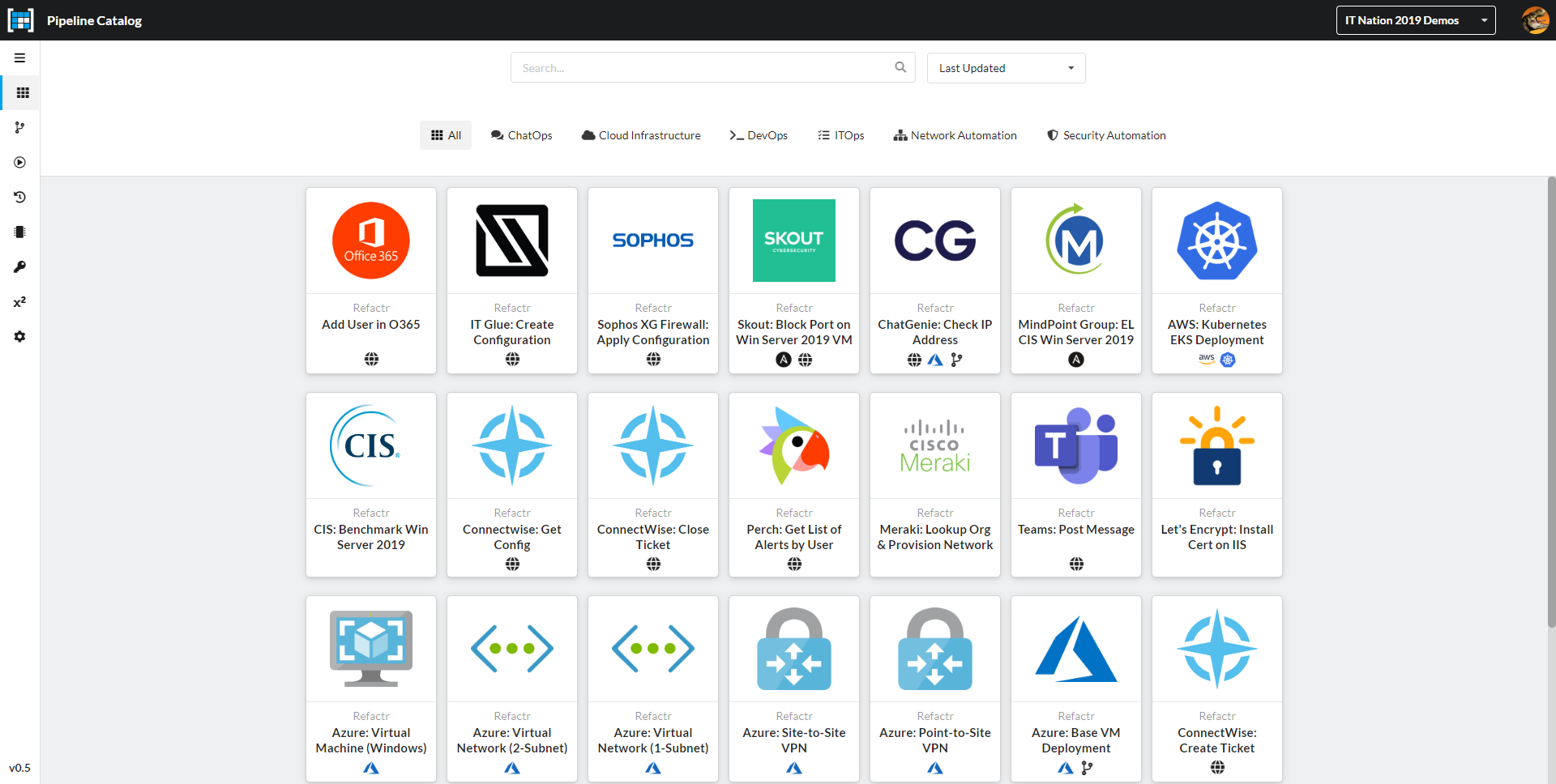1556x784 pixels.
Task: Click the Azure Base VM Deployment logo
Action: click(1076, 649)
